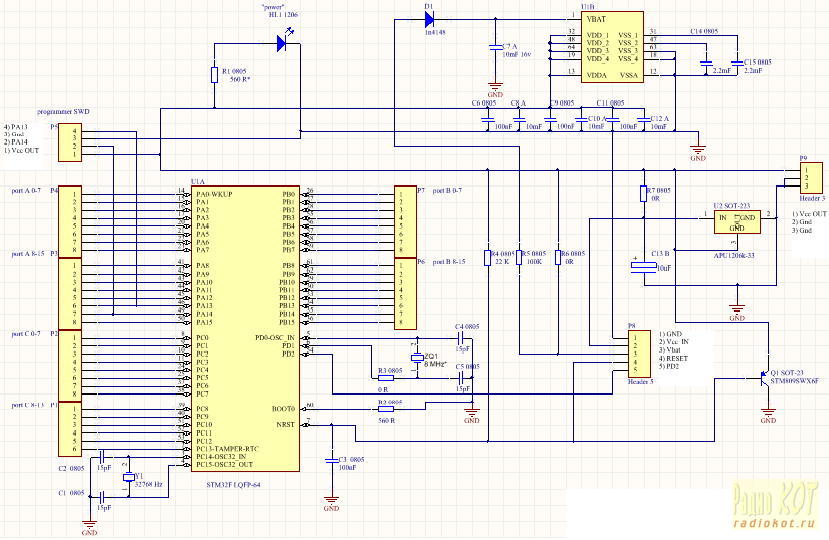Select the P7 port B 0-7 header
Viewport: 829px width, 540px height.
pos(406,221)
